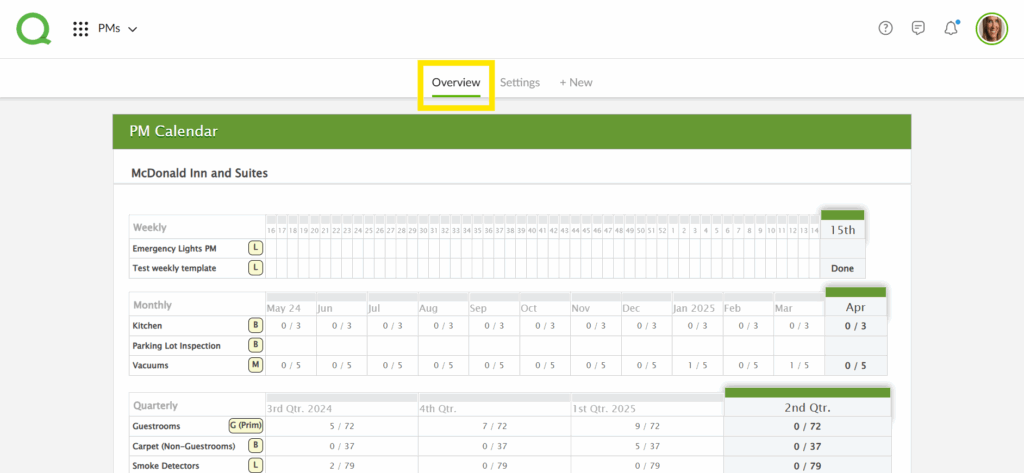Open the Parking Lot Inspection row

[176, 346]
